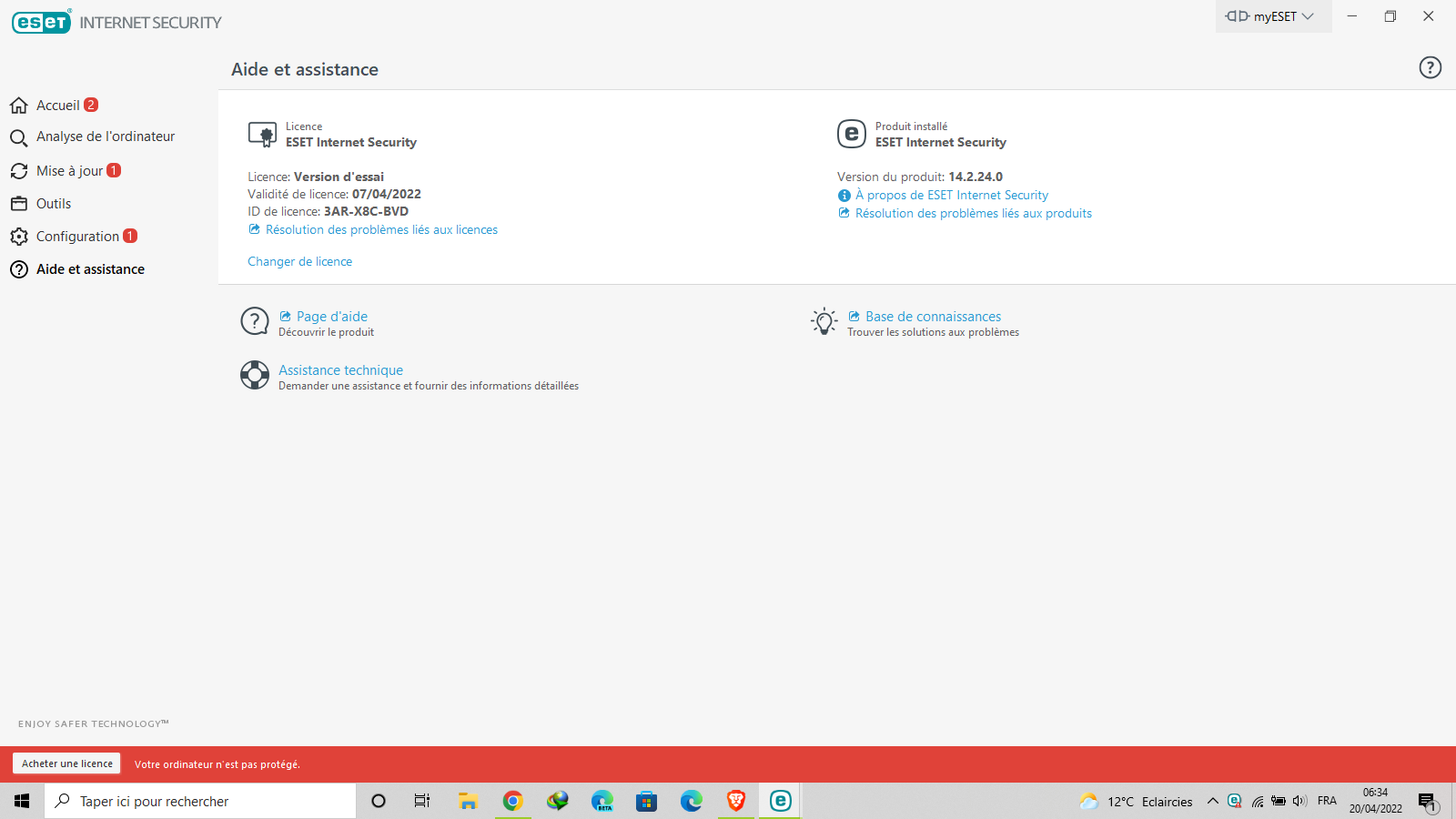
Task: Click Changer de licence link
Action: click(x=299, y=262)
